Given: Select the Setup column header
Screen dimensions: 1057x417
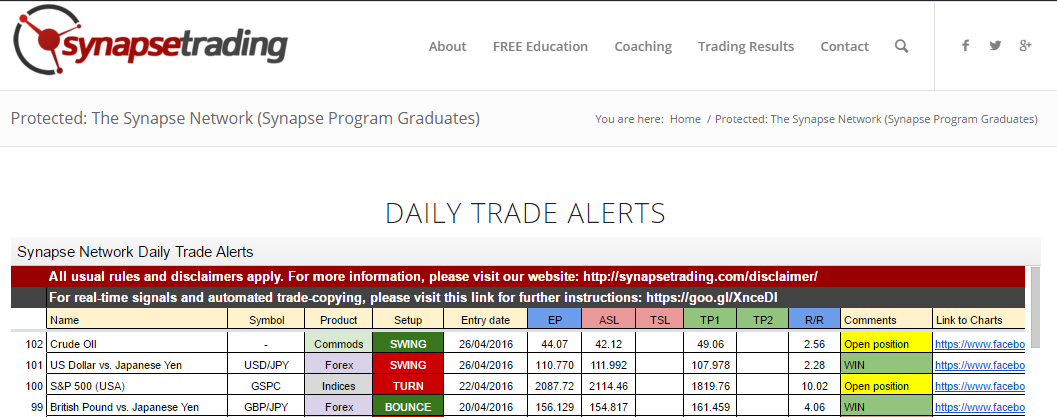Looking at the screenshot, I should [409, 320].
